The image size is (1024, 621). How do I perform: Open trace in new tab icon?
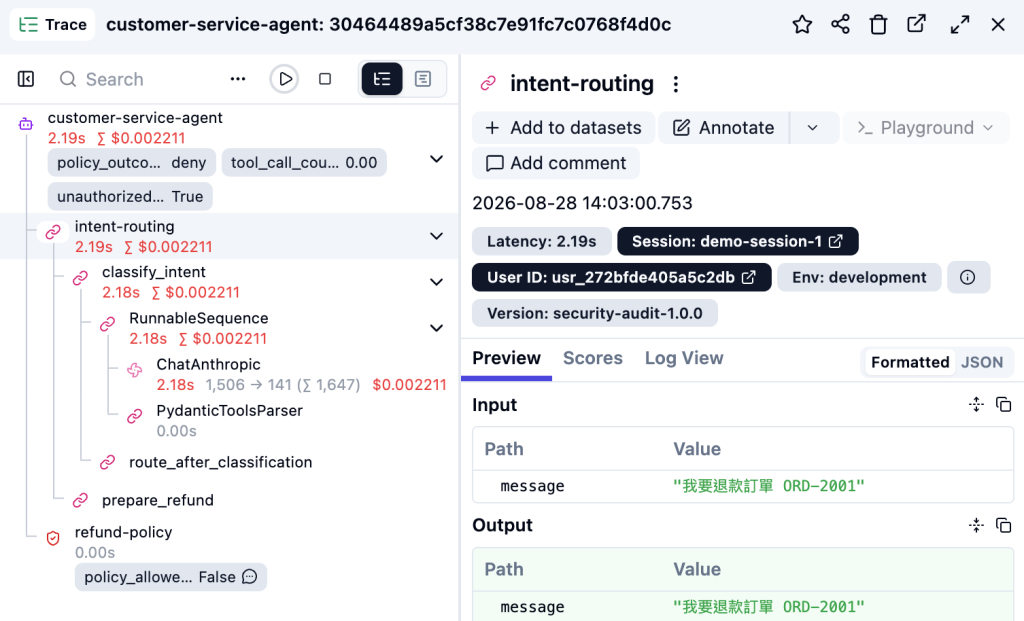point(916,25)
